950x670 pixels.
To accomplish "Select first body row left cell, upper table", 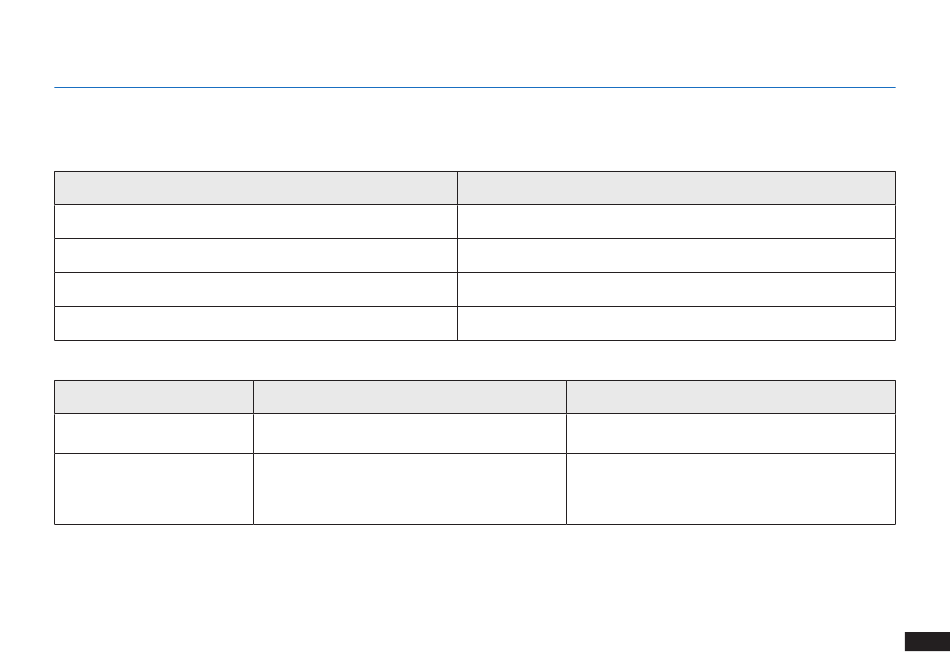I will coord(256,221).
